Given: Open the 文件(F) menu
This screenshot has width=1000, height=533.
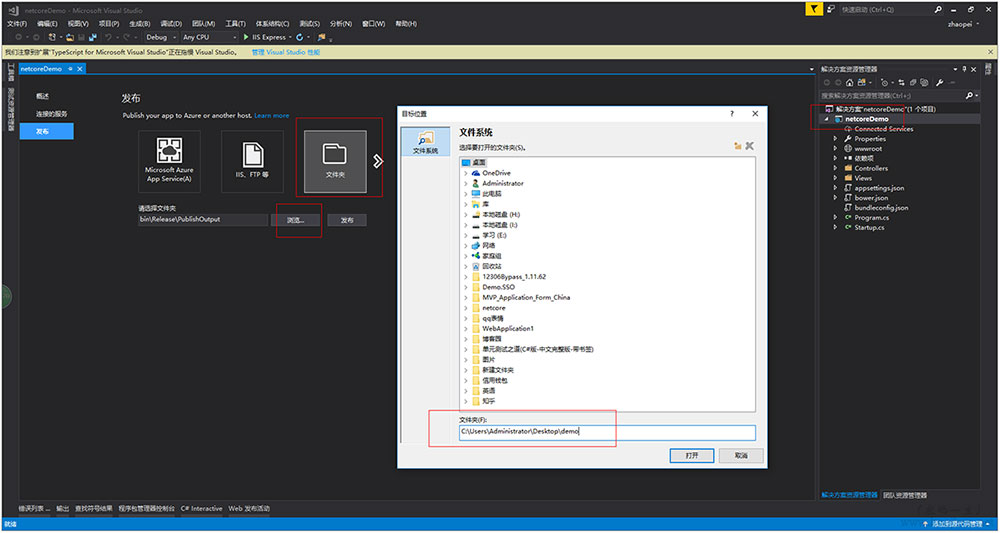Looking at the screenshot, I should click(17, 24).
